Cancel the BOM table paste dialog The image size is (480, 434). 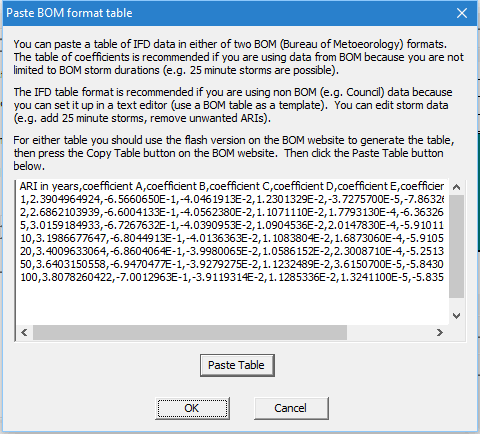click(291, 408)
